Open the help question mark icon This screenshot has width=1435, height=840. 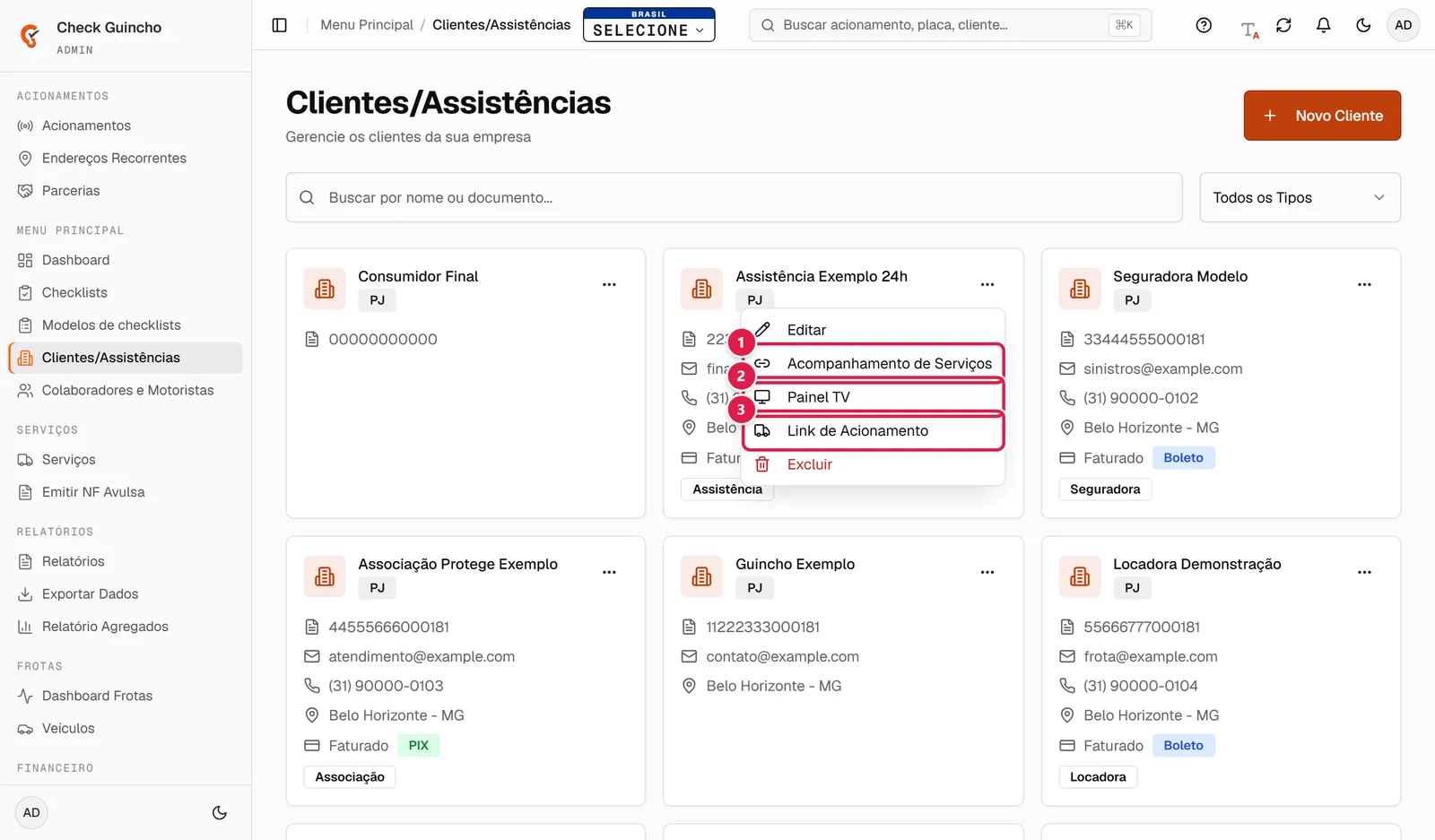coord(1204,25)
